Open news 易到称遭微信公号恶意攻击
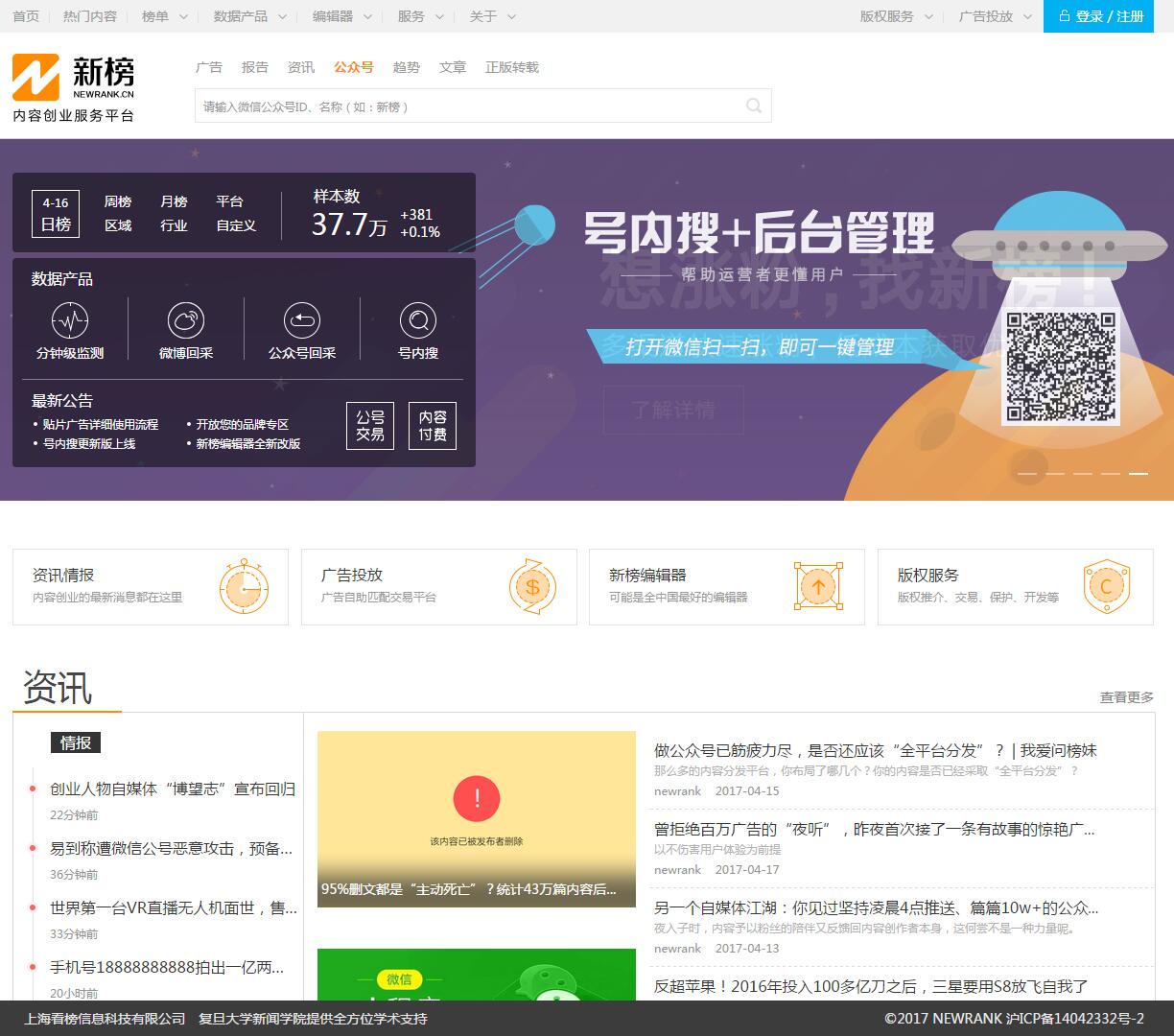This screenshot has width=1174, height=1036. 172,848
